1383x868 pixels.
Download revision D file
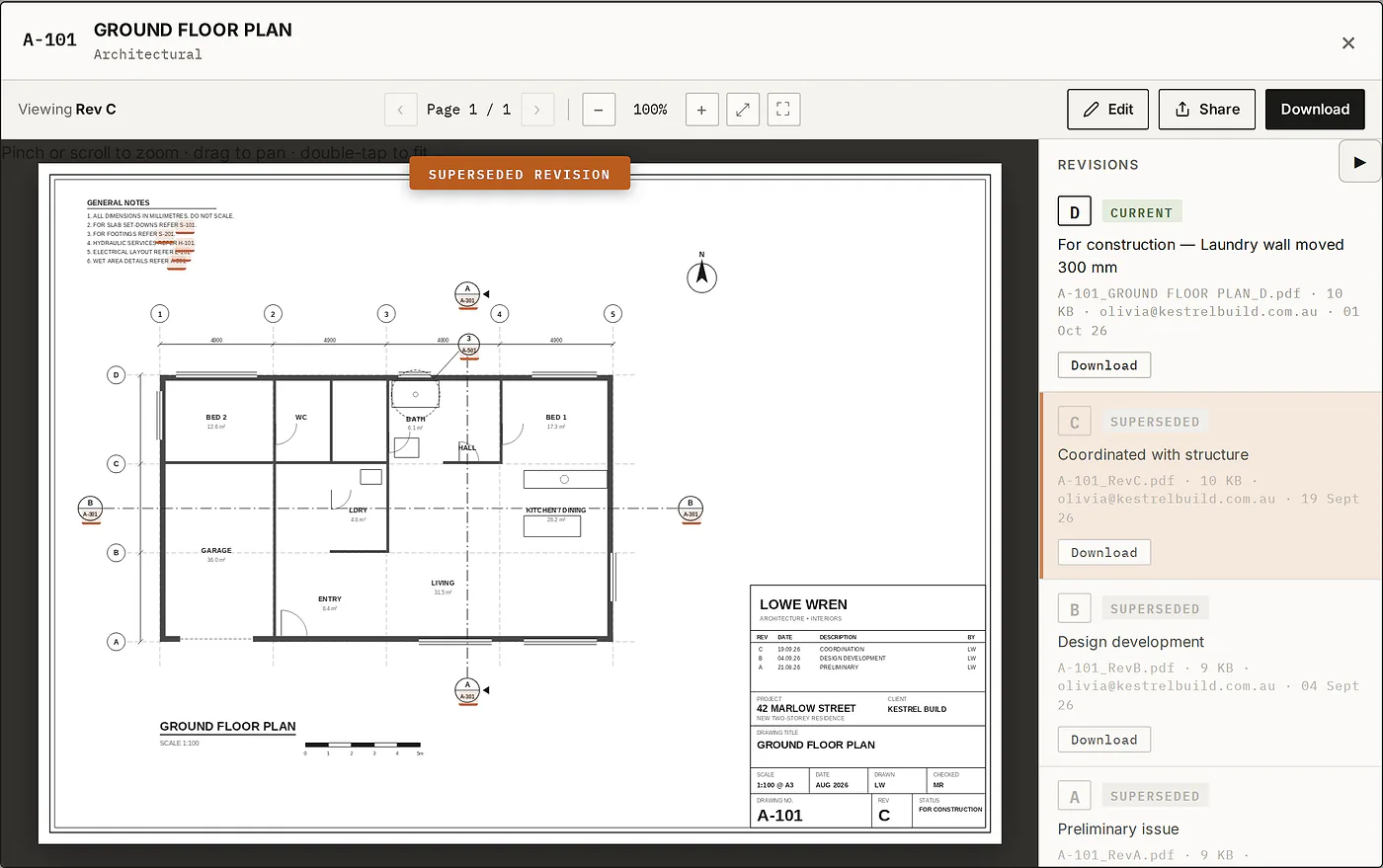point(1104,365)
